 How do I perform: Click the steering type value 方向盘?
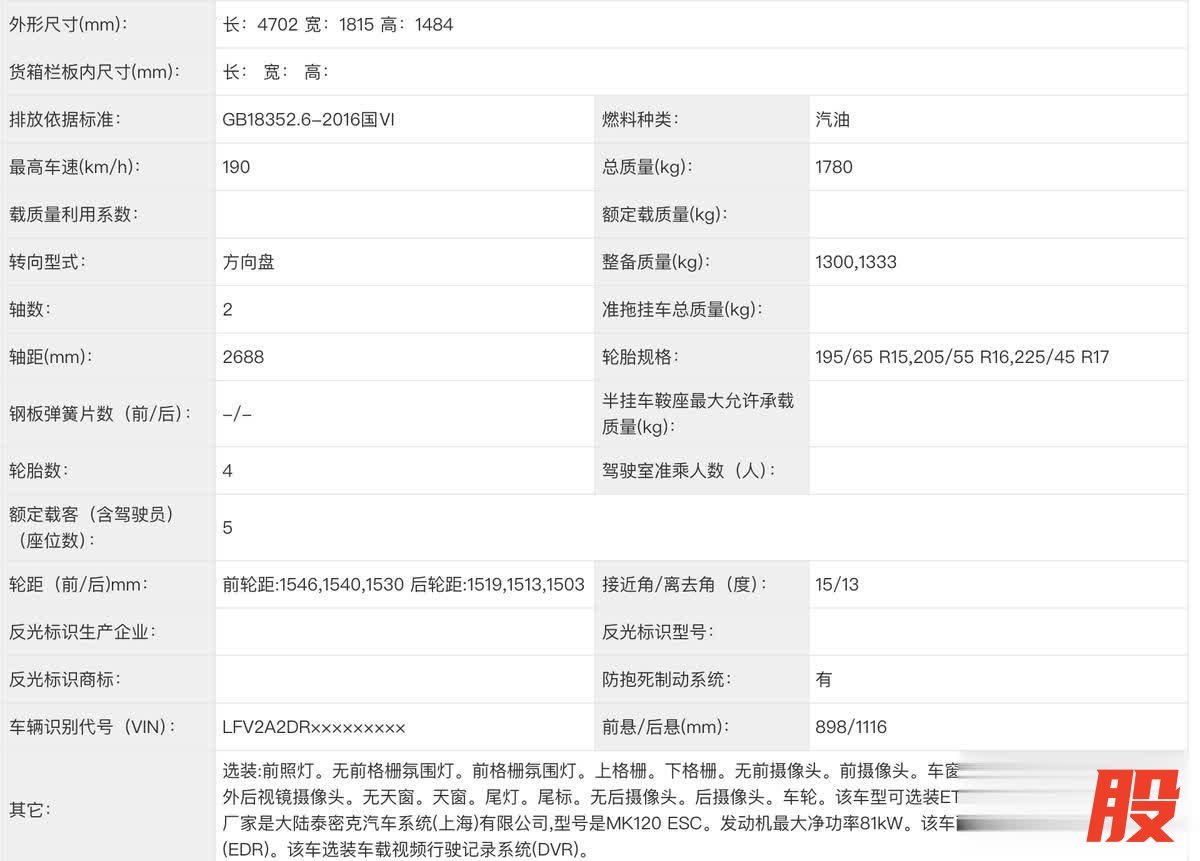click(248, 262)
